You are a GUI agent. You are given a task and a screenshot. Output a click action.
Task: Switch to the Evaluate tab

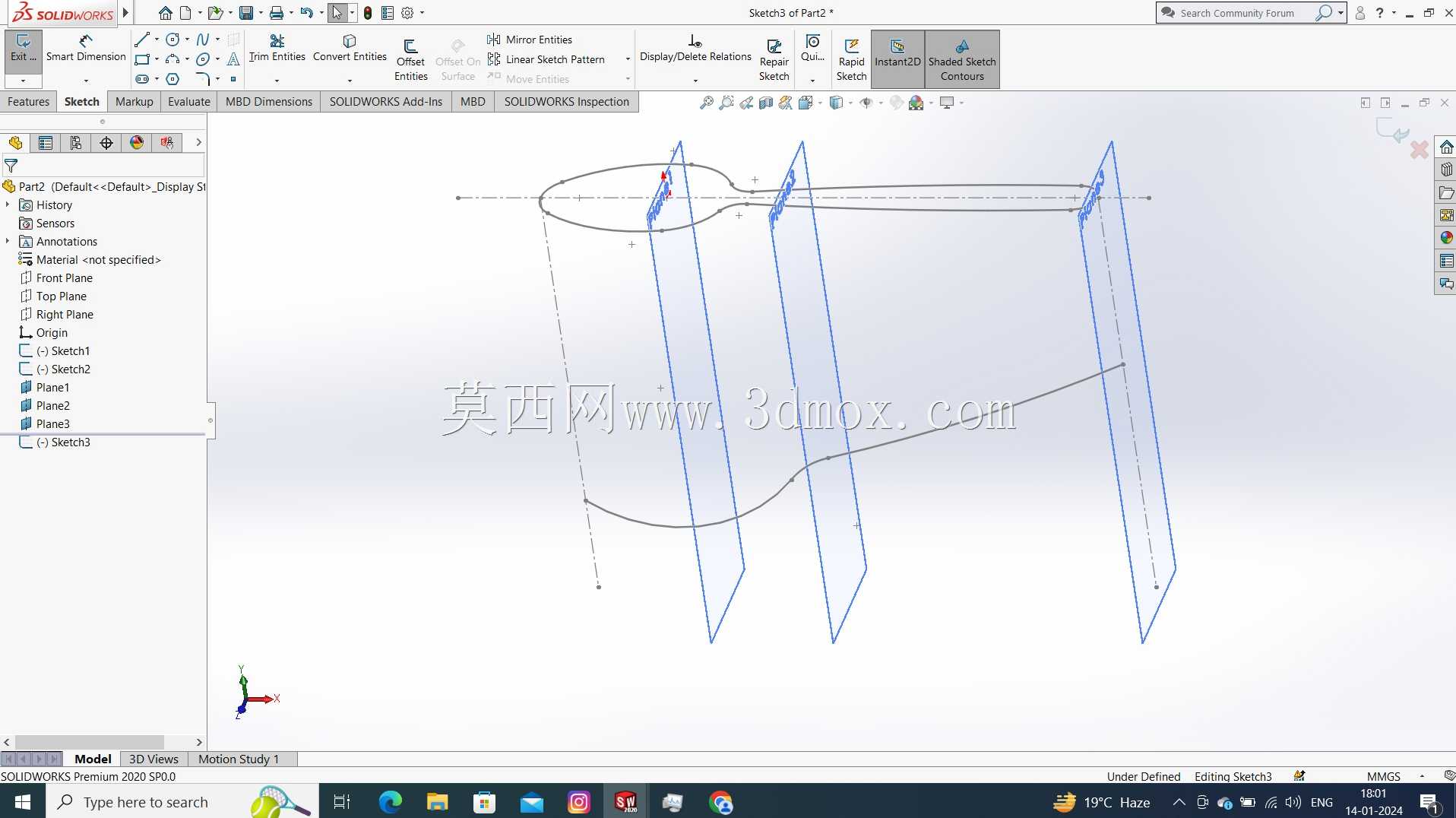[x=189, y=102]
